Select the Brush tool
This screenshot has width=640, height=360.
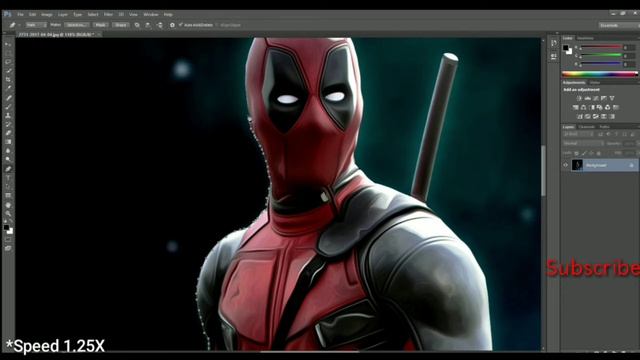(x=8, y=107)
